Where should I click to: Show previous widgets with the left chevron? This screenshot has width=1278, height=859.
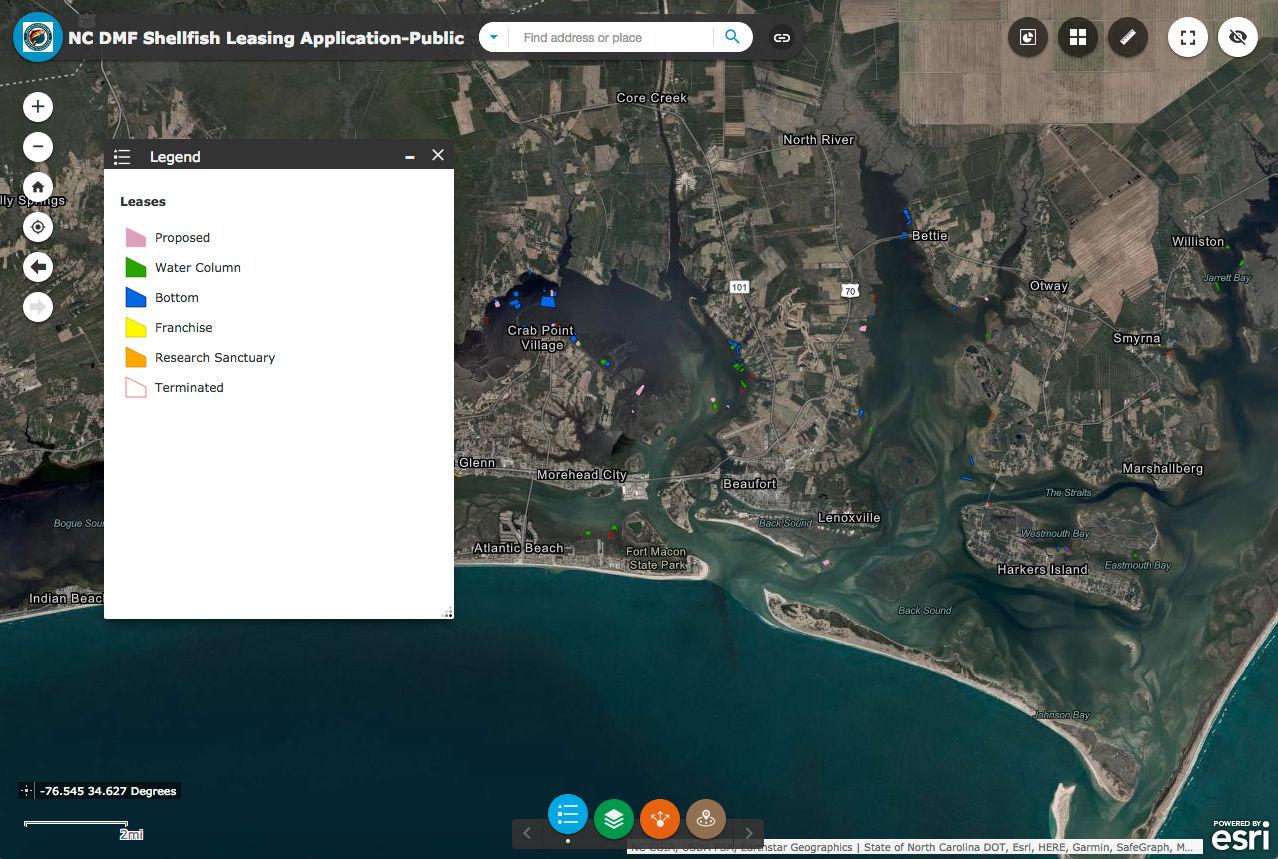527,832
